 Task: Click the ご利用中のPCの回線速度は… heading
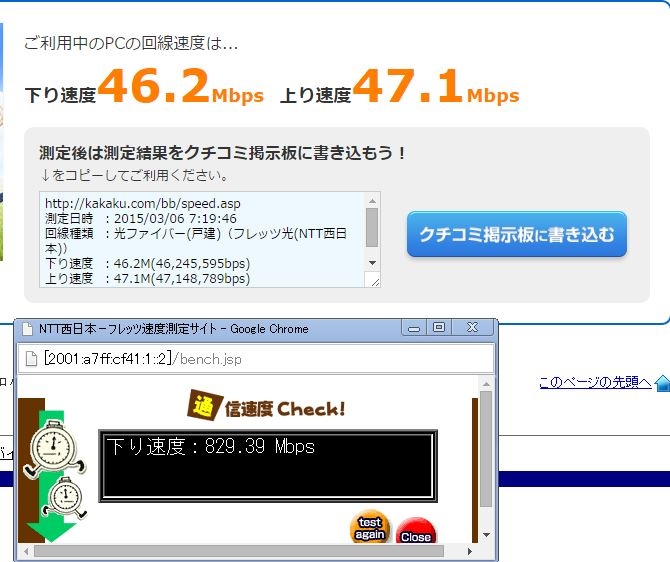[131, 43]
